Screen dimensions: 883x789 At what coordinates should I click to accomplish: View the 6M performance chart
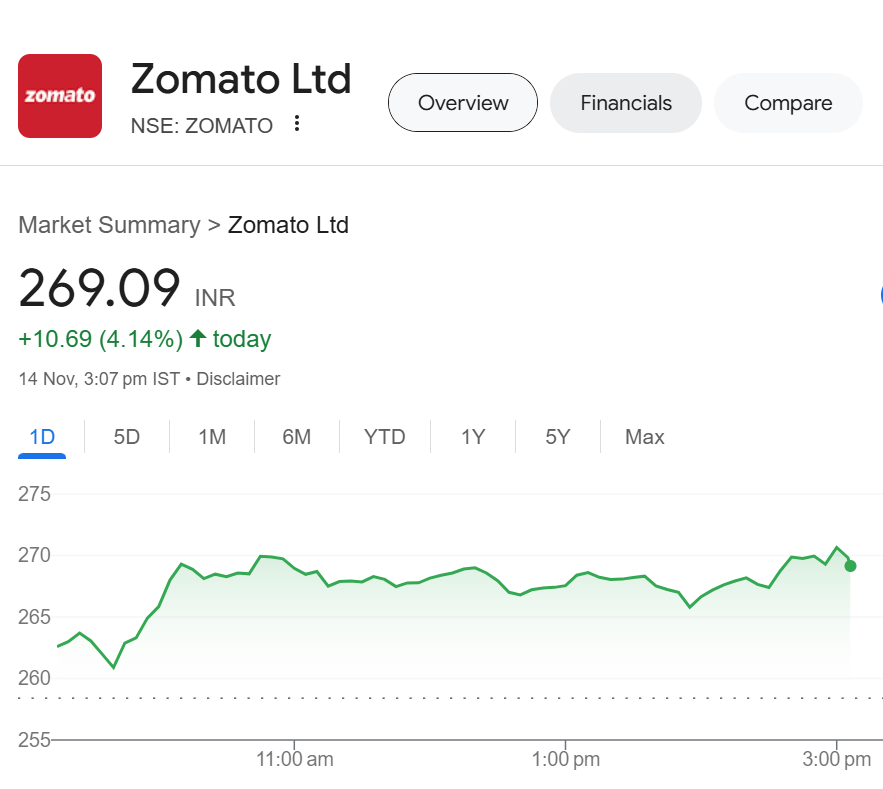tap(296, 436)
